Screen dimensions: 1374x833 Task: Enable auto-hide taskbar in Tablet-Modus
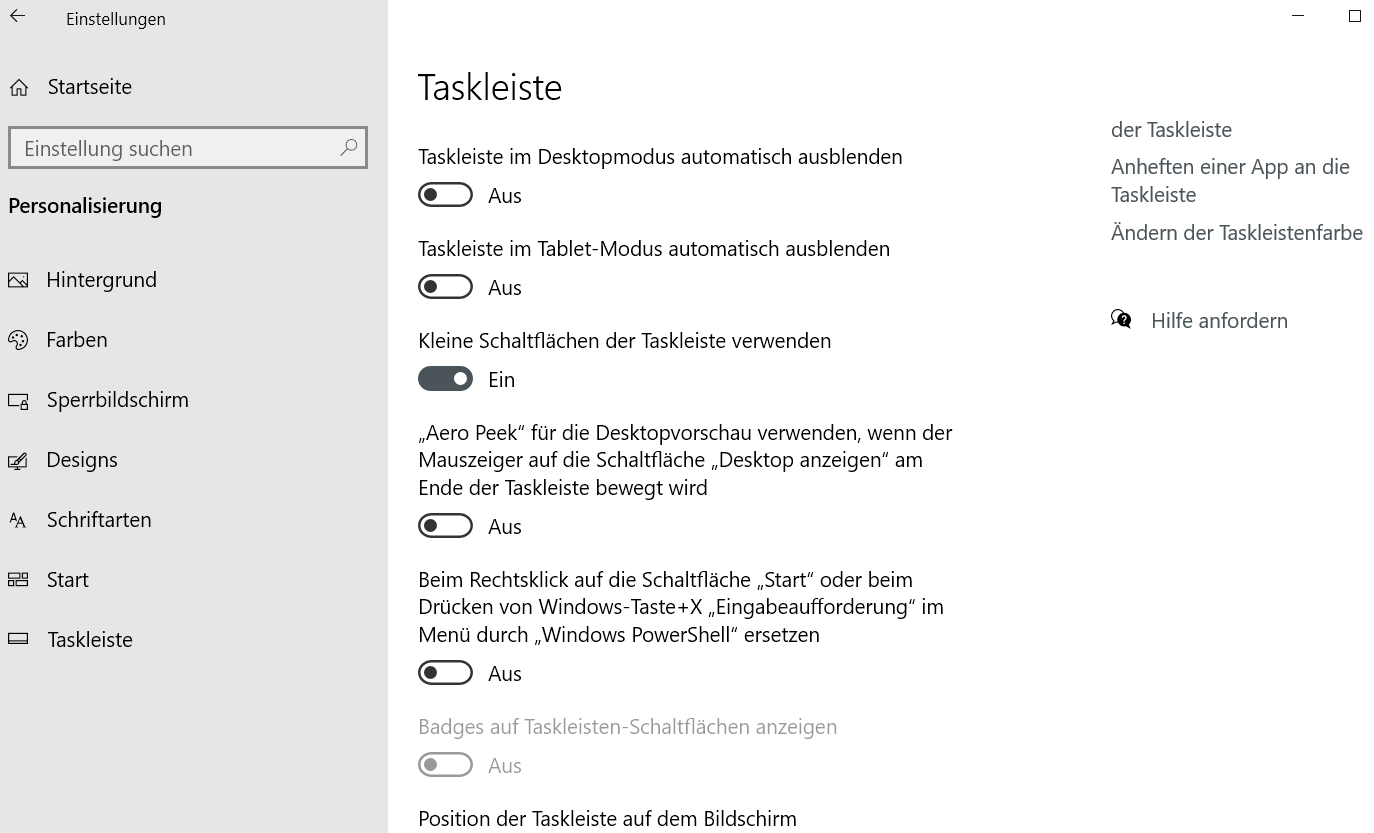tap(445, 287)
